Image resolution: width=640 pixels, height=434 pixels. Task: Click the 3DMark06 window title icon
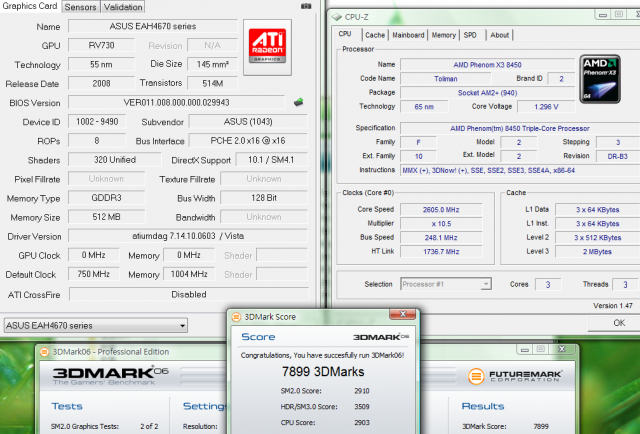point(44,352)
